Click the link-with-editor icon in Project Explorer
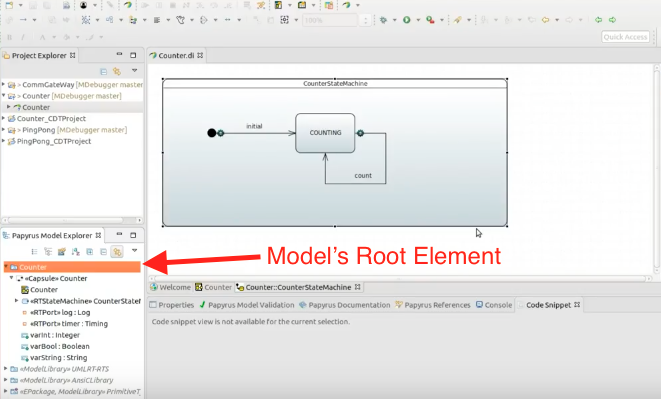The image size is (661, 399). click(117, 71)
